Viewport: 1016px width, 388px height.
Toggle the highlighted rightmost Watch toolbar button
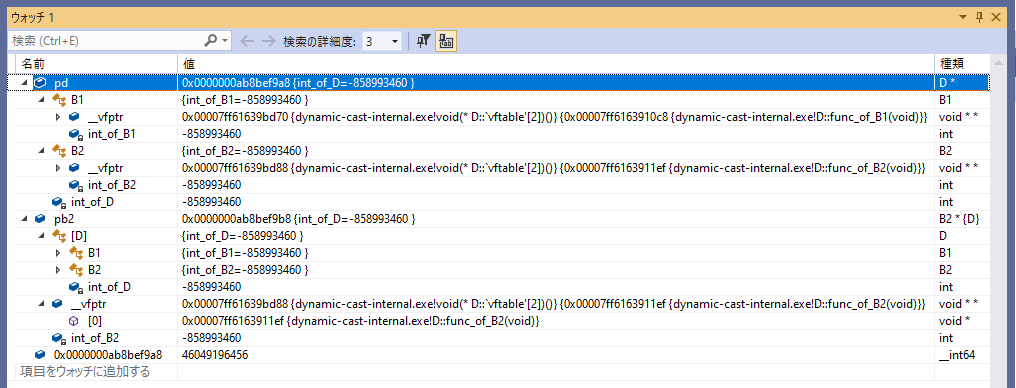tap(445, 41)
